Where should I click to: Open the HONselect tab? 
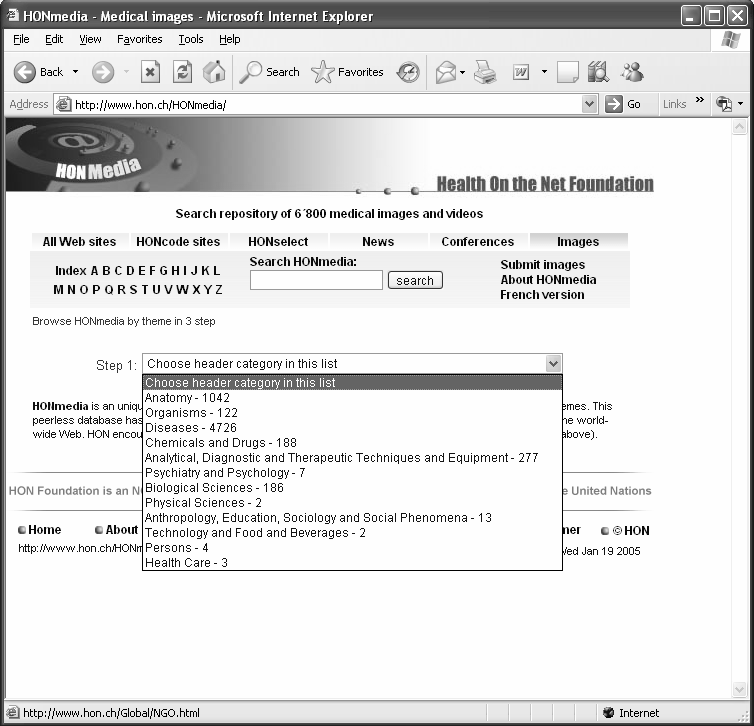pyautogui.click(x=278, y=241)
